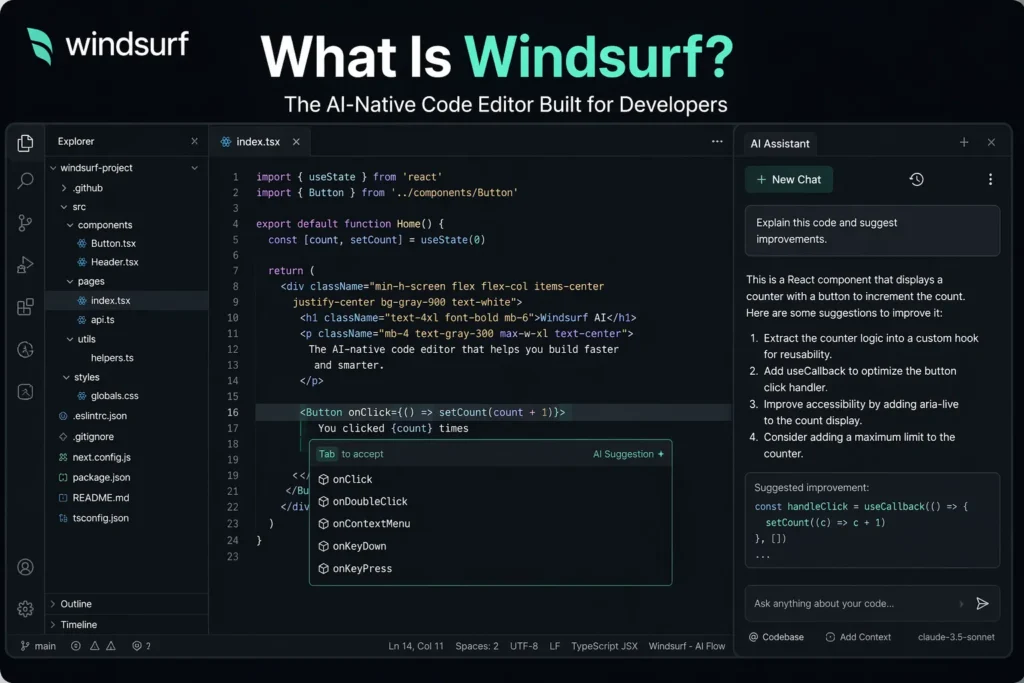Screen dimensions: 1024x683
Task: Click the onClick suggestion cube icon
Action: click(323, 479)
